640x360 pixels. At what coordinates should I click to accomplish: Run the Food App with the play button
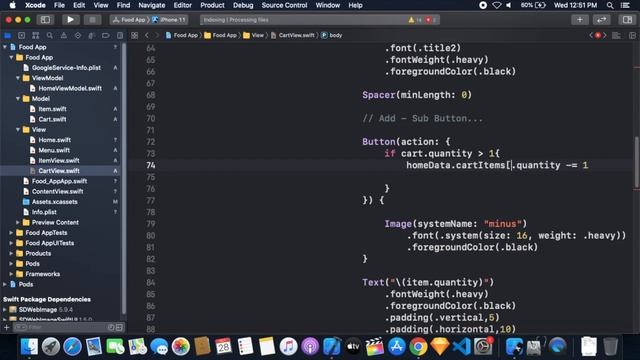click(70, 20)
